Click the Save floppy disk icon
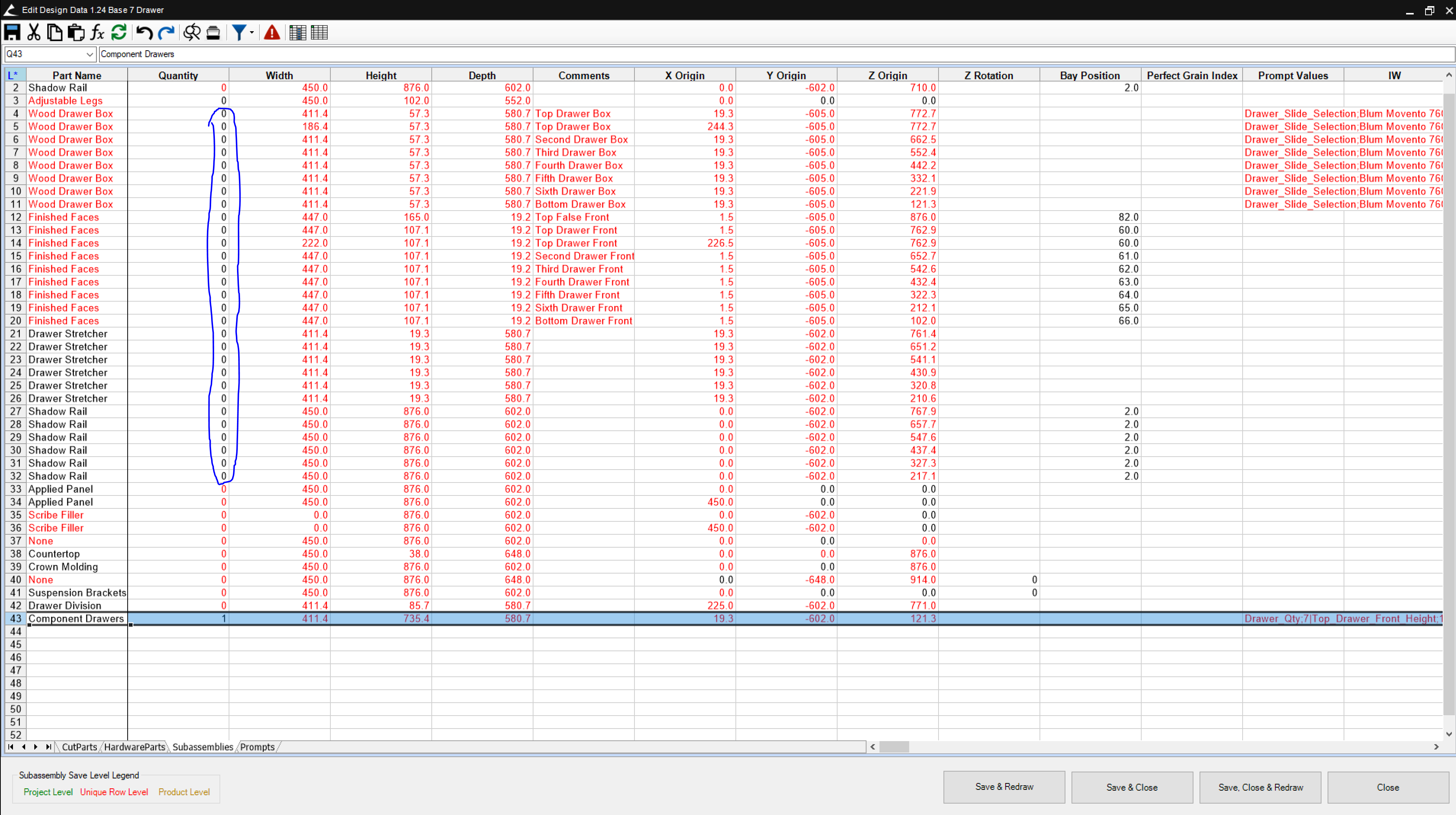Screen dimensions: 1456x815 pos(13,32)
